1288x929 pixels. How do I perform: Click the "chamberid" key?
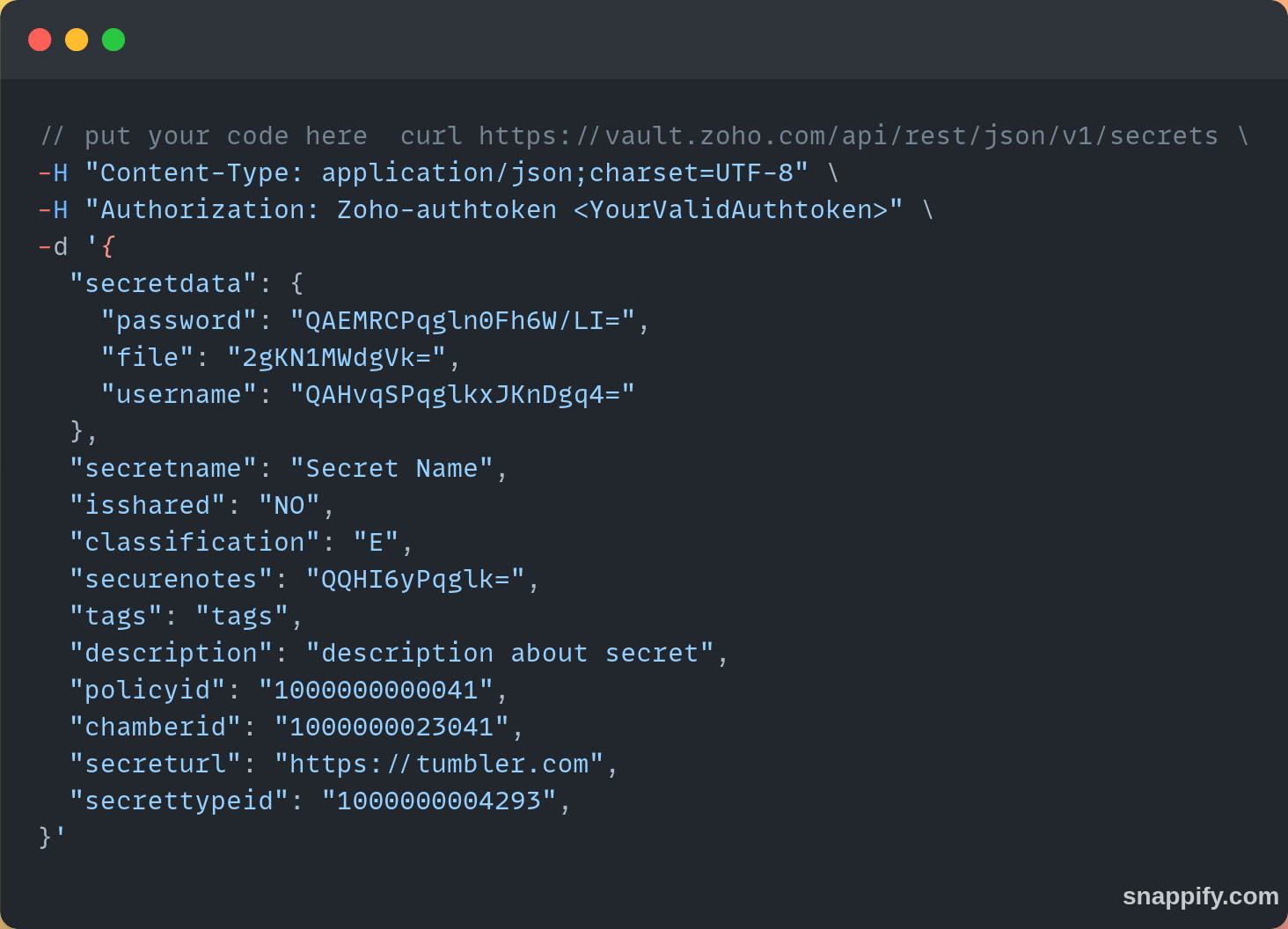coord(155,727)
